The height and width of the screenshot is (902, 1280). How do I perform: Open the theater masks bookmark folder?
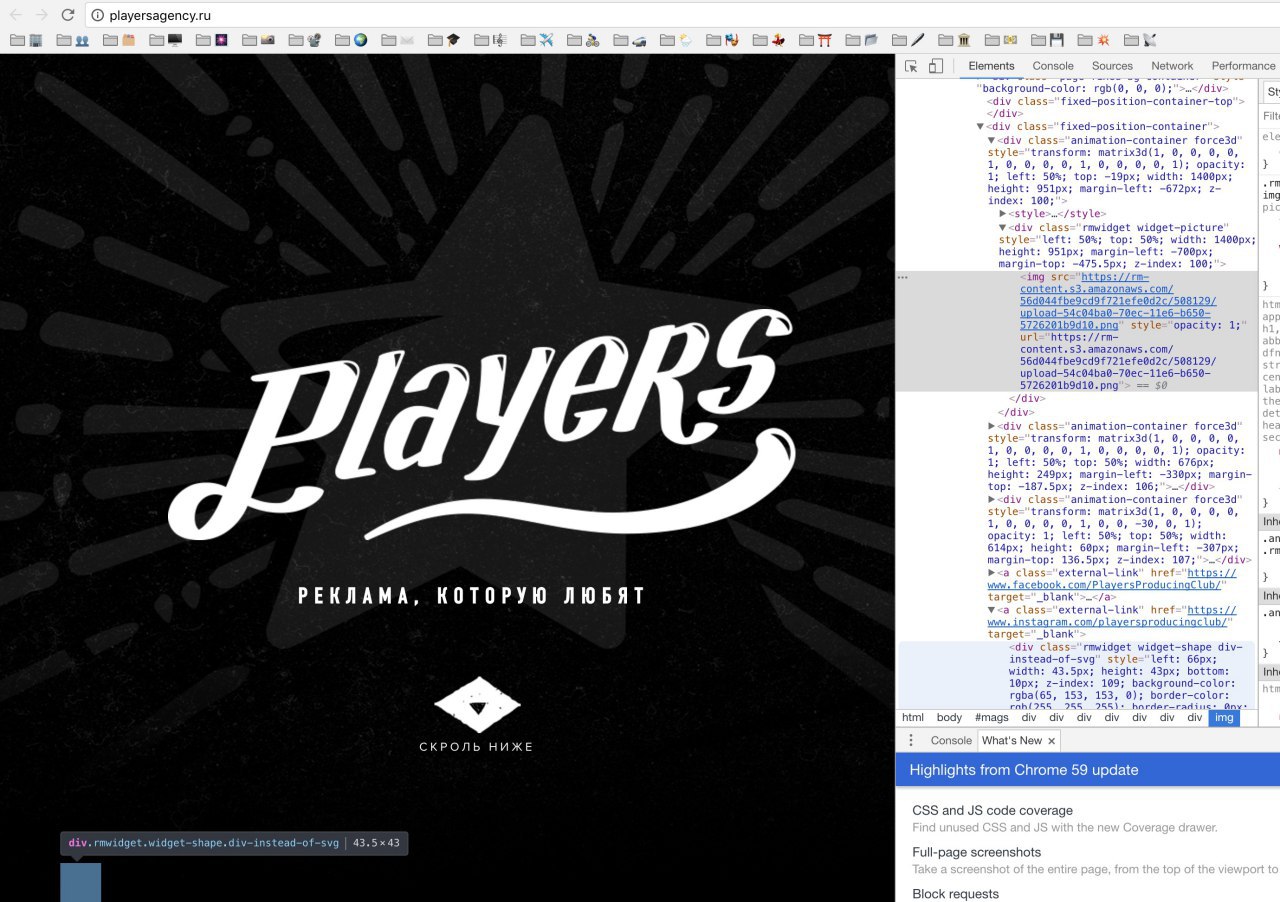point(723,40)
